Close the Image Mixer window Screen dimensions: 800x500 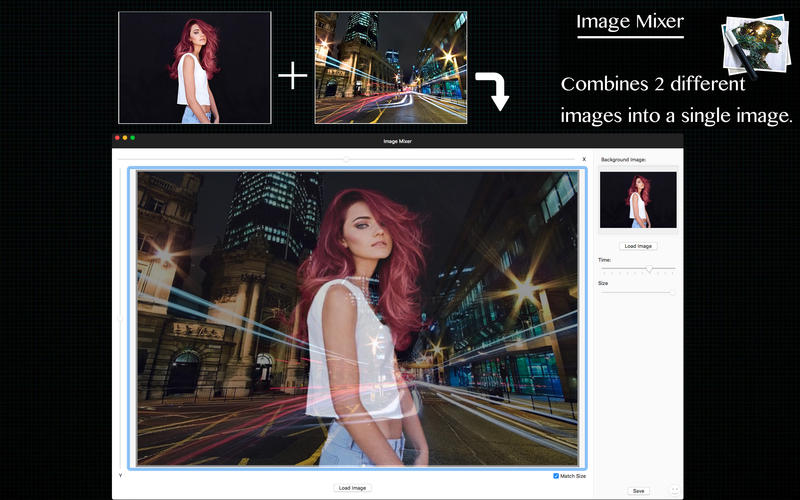tap(117, 137)
